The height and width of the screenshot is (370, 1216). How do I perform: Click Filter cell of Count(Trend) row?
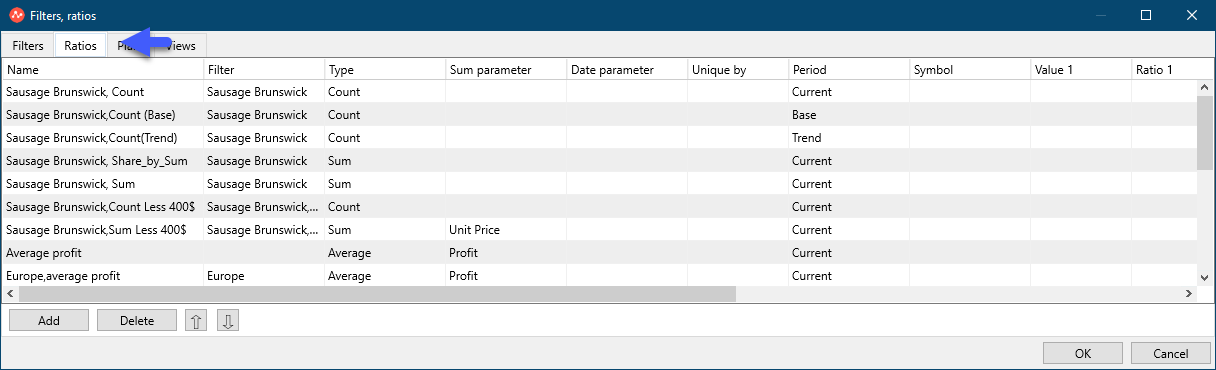coord(264,138)
